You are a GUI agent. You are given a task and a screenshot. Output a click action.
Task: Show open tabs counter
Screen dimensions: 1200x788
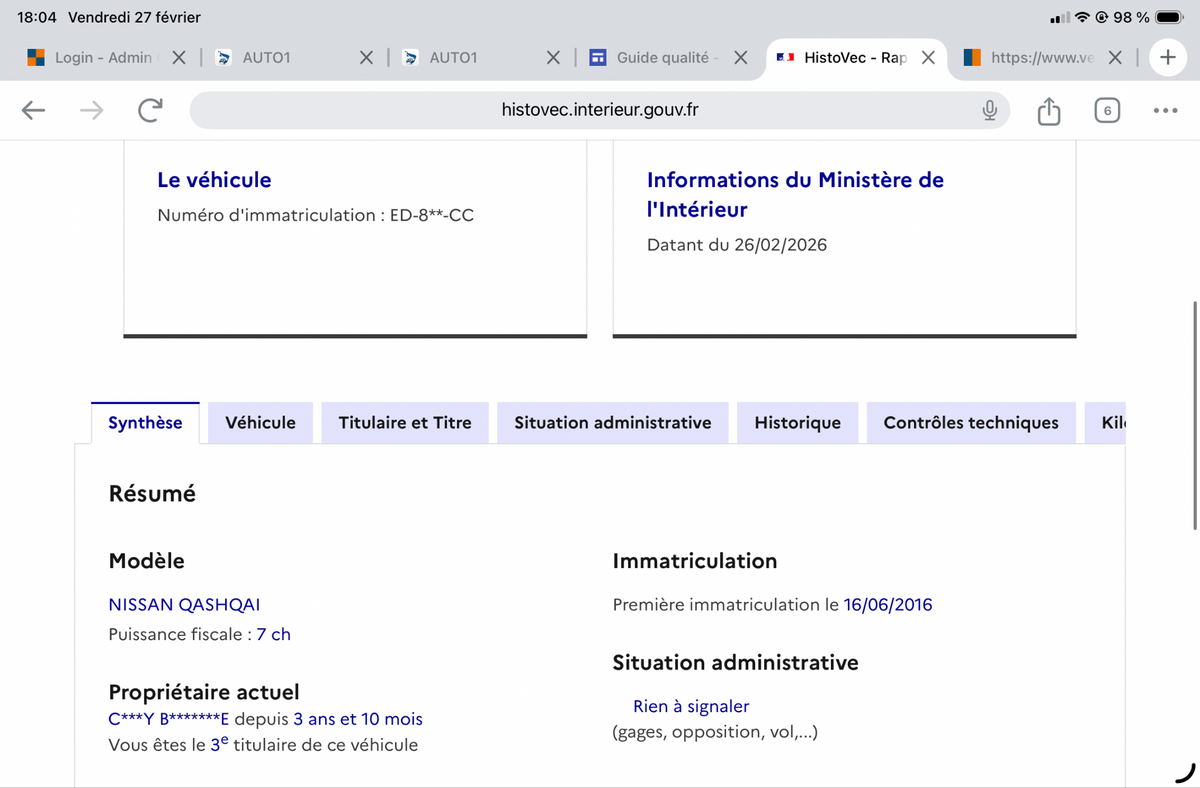click(x=1106, y=111)
